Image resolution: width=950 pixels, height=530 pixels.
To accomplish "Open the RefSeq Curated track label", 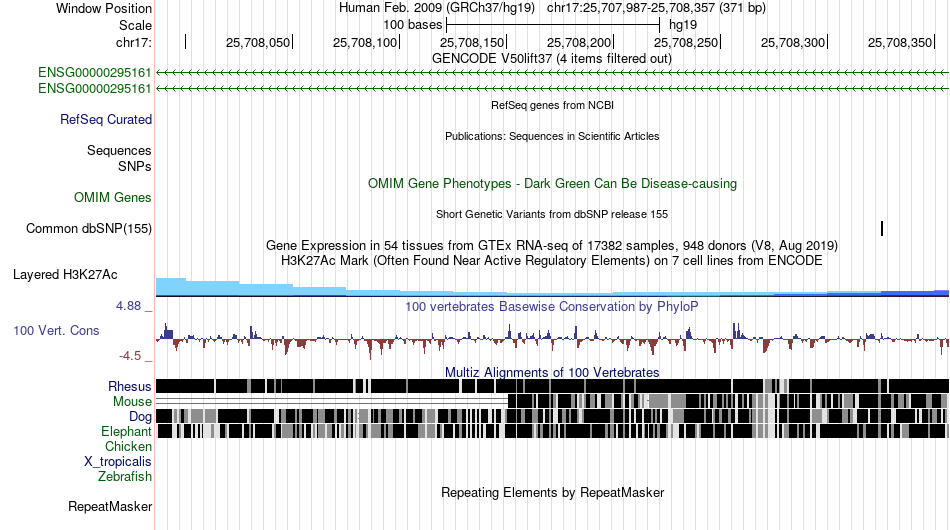I will 105,119.
